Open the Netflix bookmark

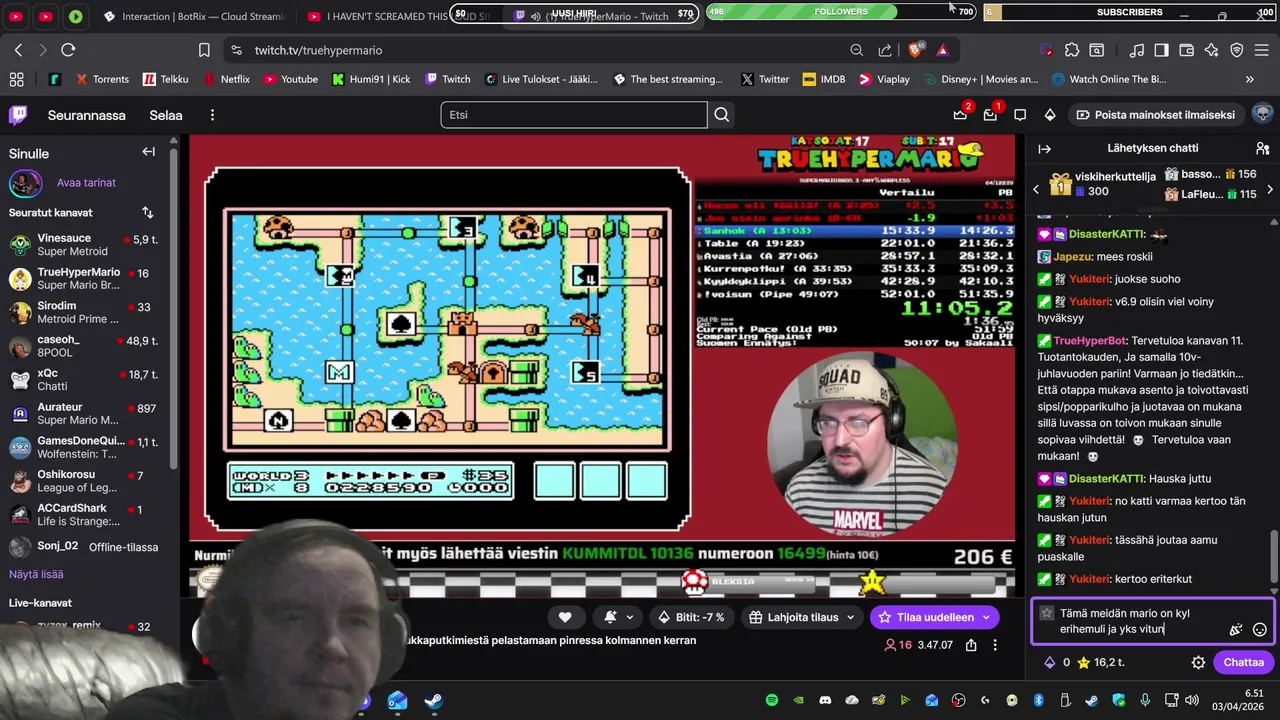[x=226, y=79]
